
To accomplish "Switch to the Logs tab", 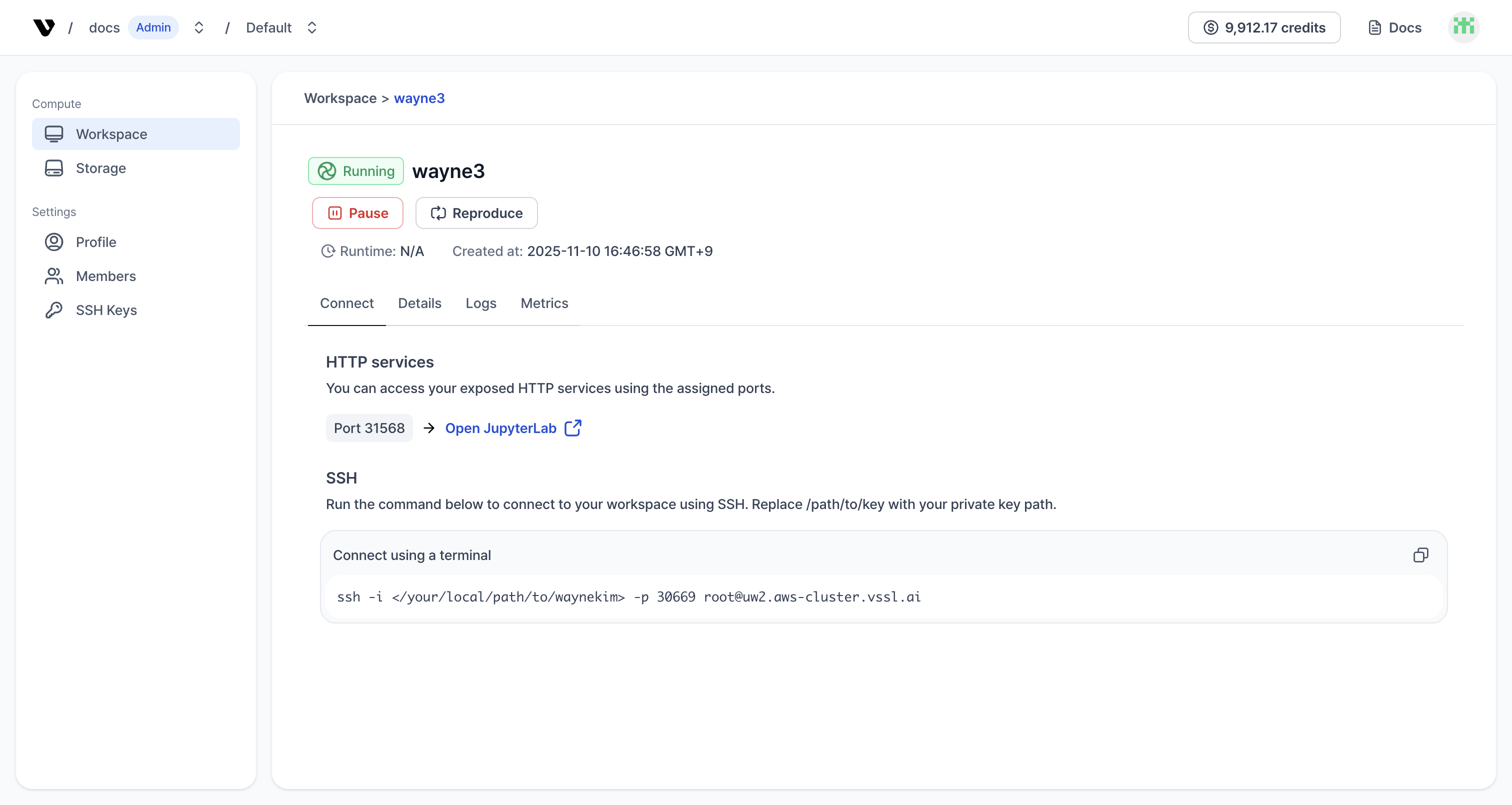I will (480, 303).
